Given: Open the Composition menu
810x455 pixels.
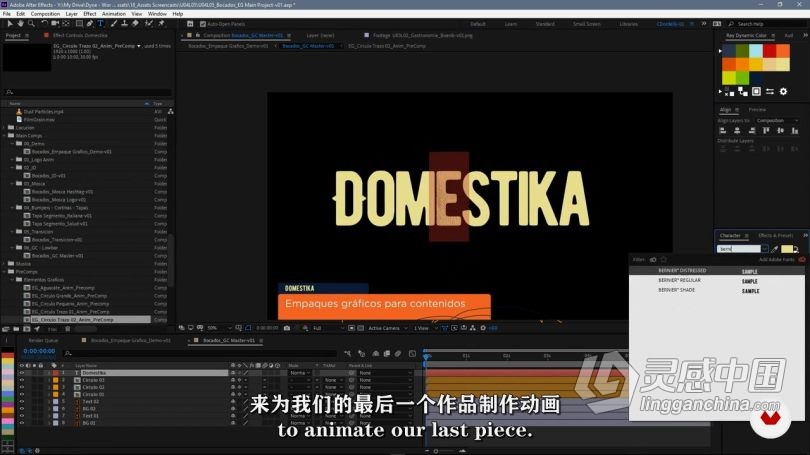Looking at the screenshot, I should [45, 14].
